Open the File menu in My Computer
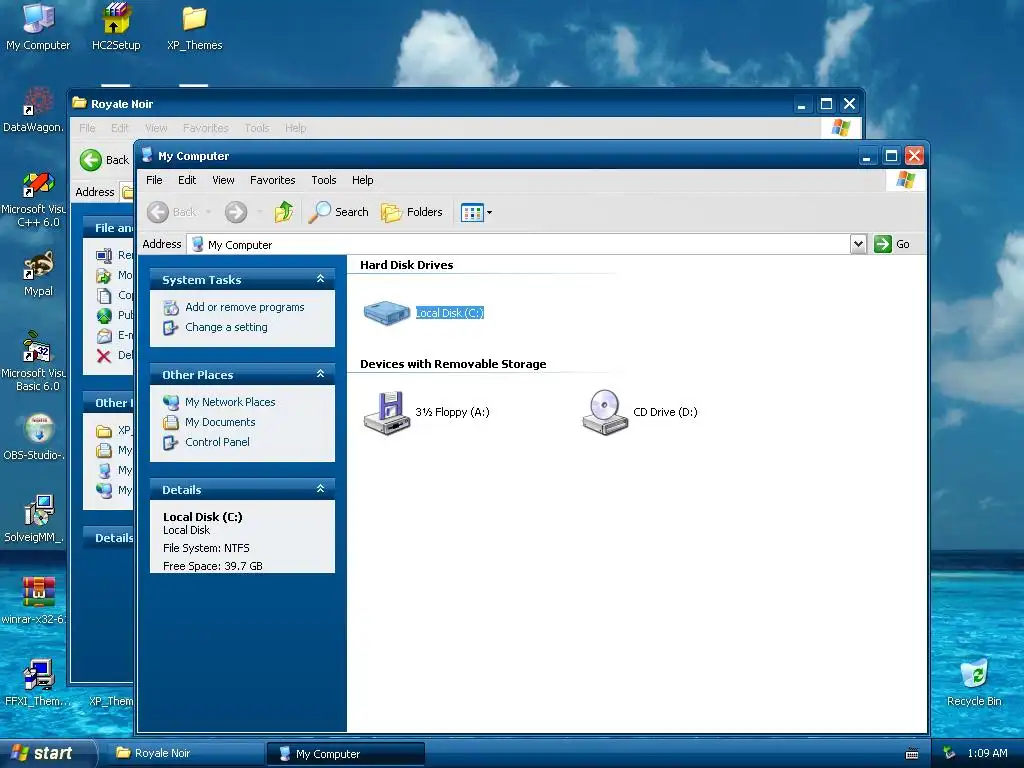This screenshot has height=768, width=1024. click(x=154, y=180)
